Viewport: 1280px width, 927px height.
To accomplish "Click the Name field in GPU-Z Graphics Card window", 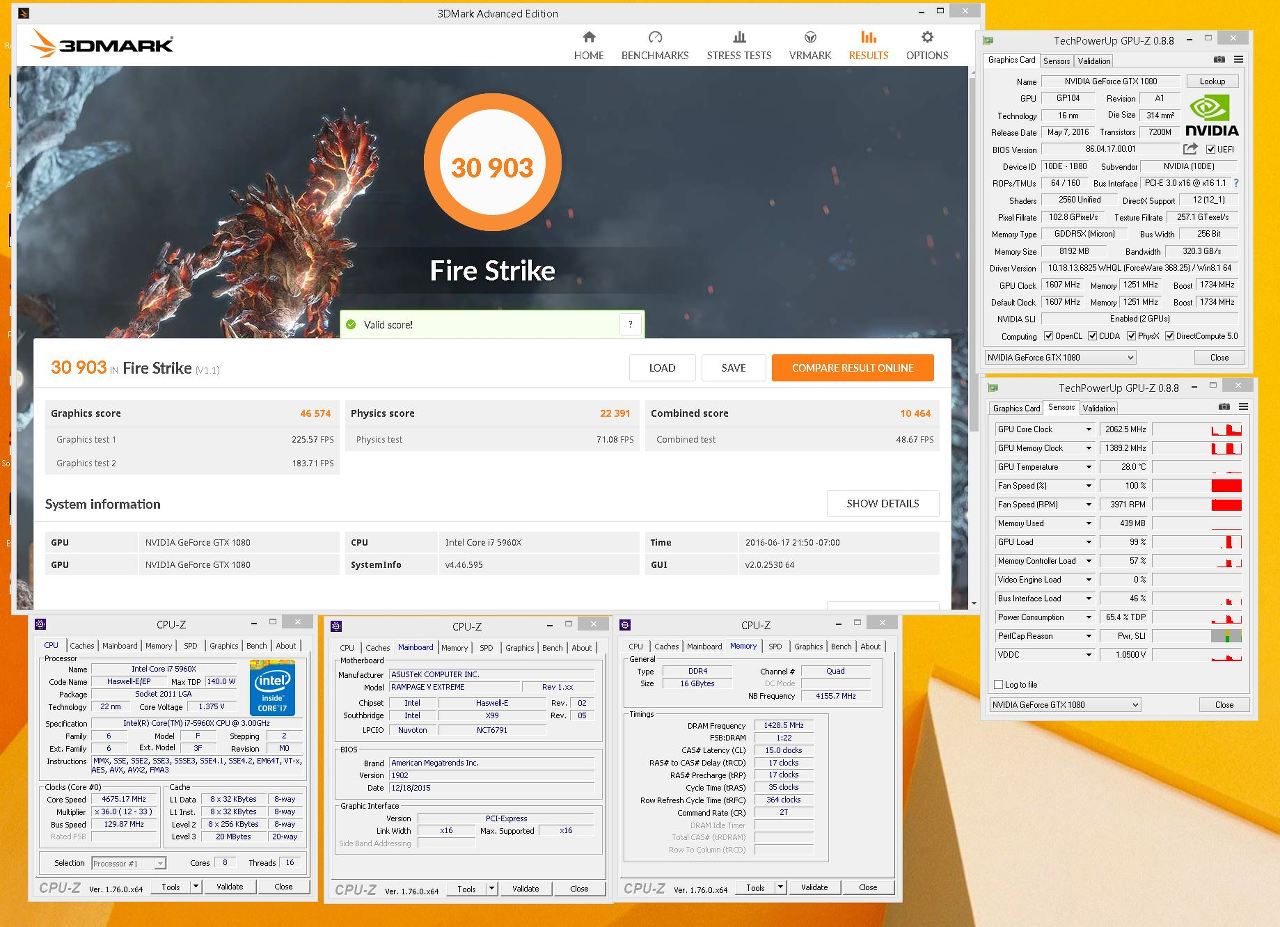I will tap(1112, 81).
